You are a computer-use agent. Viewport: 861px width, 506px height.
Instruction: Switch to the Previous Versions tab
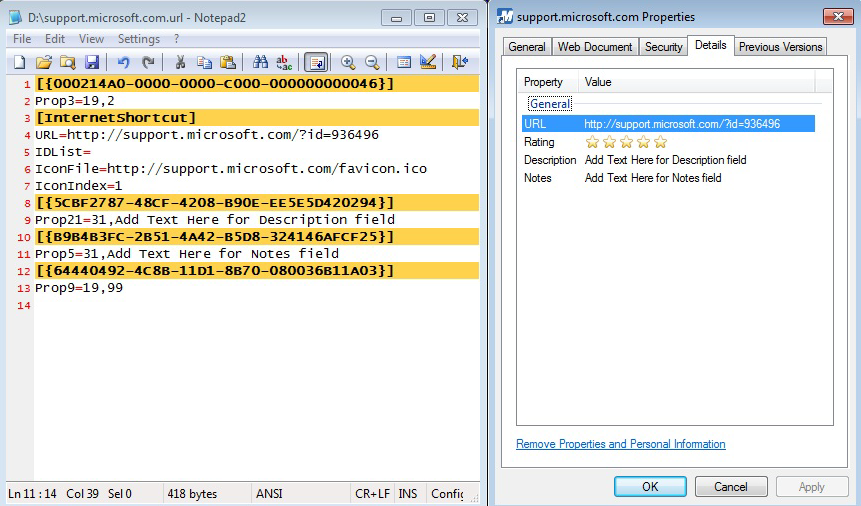point(780,47)
